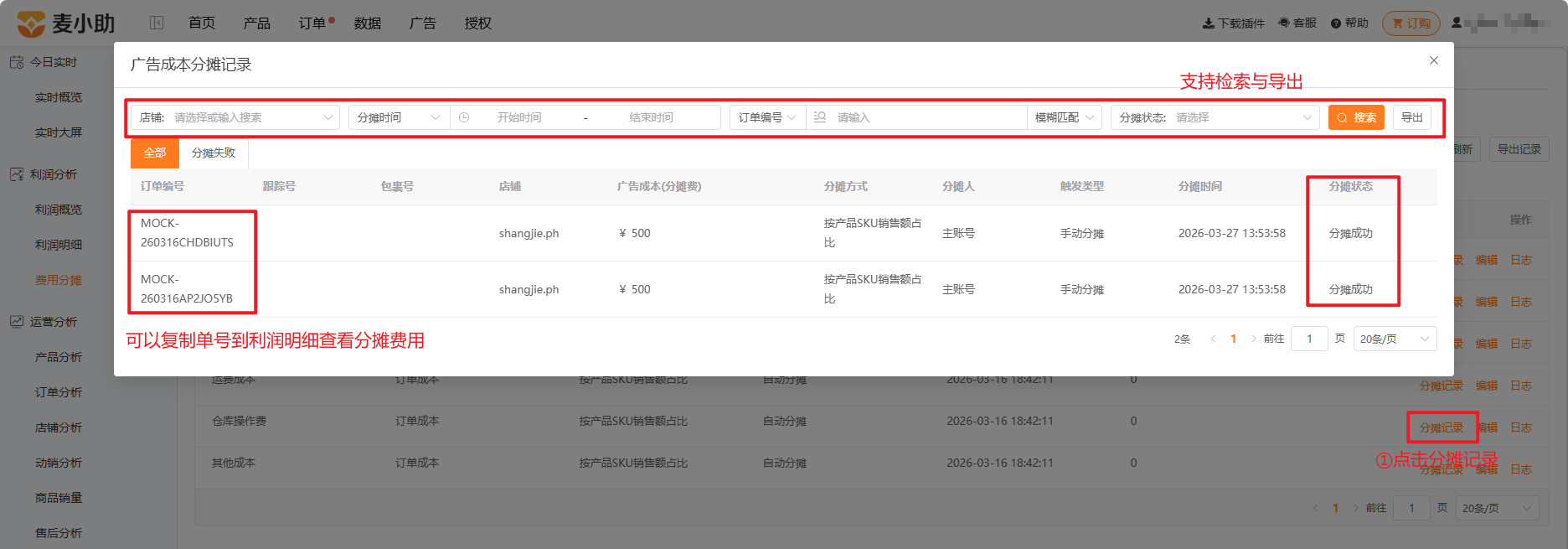This screenshot has width=1568, height=549.
Task: Open the 首页 menu
Action: 202,23
